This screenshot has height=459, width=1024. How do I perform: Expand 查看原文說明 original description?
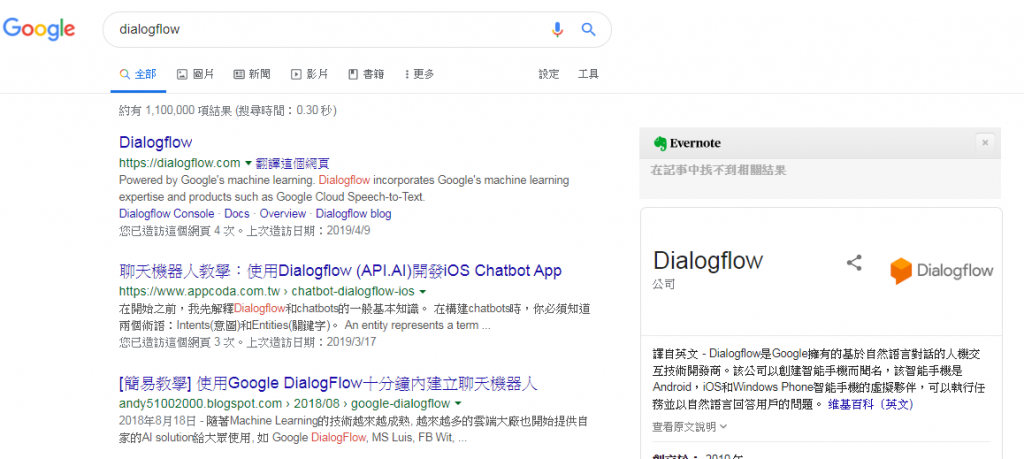pyautogui.click(x=690, y=426)
